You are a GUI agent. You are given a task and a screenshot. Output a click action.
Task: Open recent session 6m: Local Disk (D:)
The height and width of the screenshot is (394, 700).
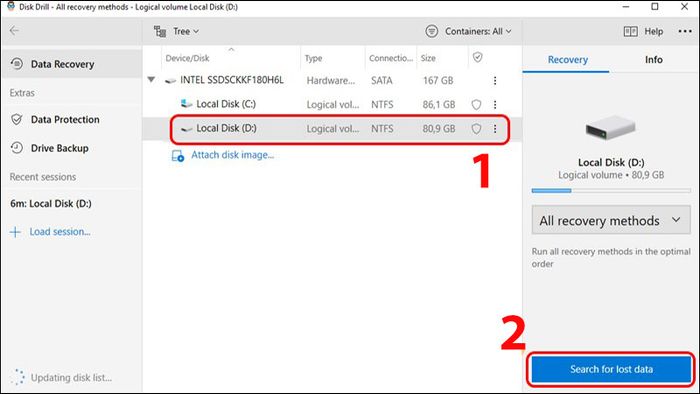tap(50, 203)
